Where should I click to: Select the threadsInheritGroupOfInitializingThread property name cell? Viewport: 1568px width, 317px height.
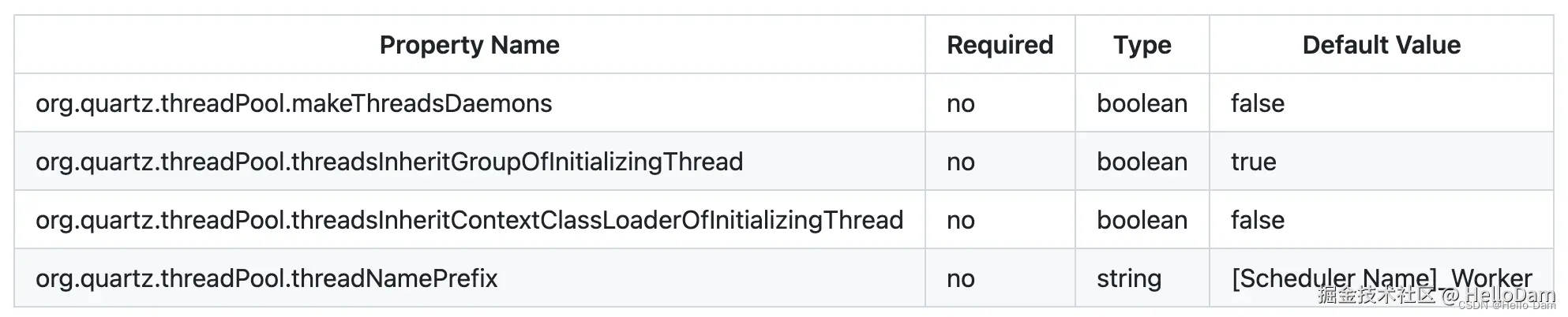(x=389, y=162)
